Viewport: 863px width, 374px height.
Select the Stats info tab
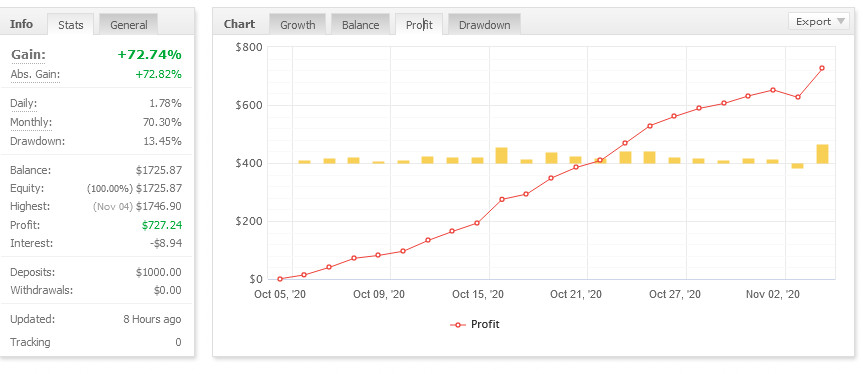point(70,25)
